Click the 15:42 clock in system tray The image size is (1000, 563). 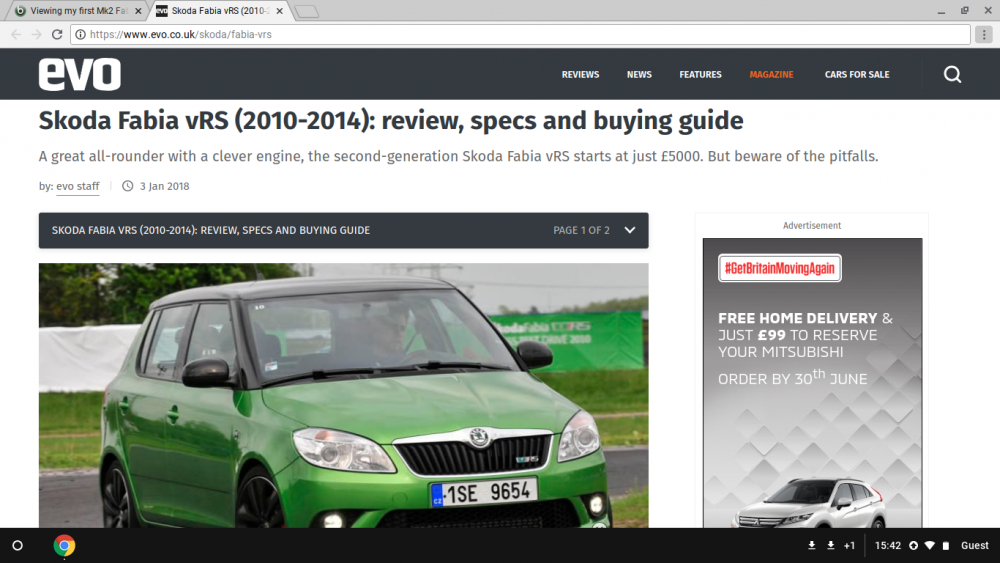[x=888, y=545]
